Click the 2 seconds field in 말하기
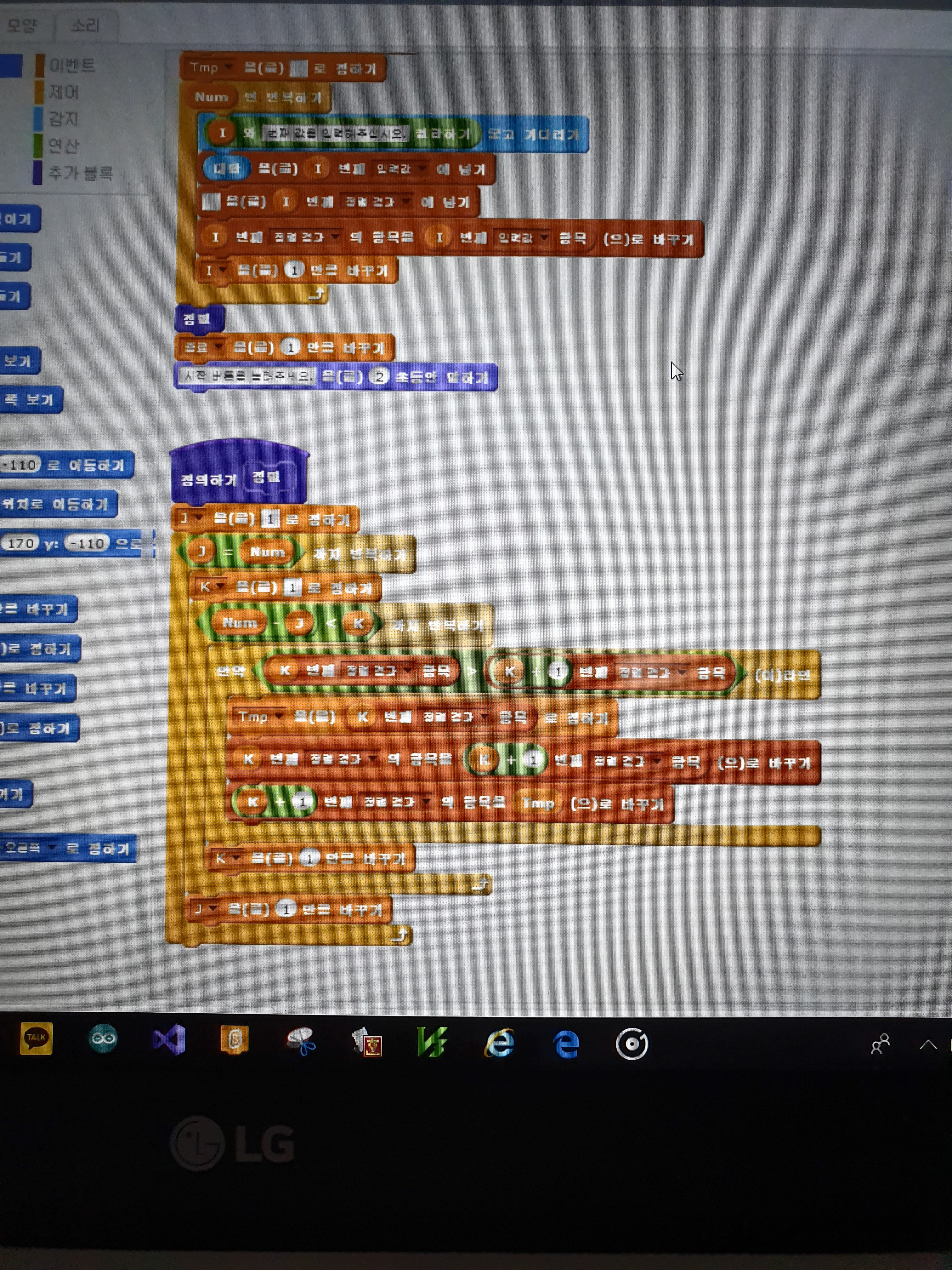The height and width of the screenshot is (1270, 952). [379, 377]
